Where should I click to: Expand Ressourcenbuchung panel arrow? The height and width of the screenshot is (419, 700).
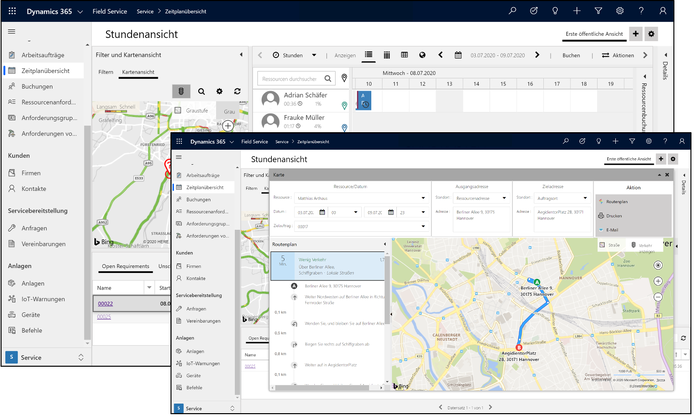tap(644, 76)
